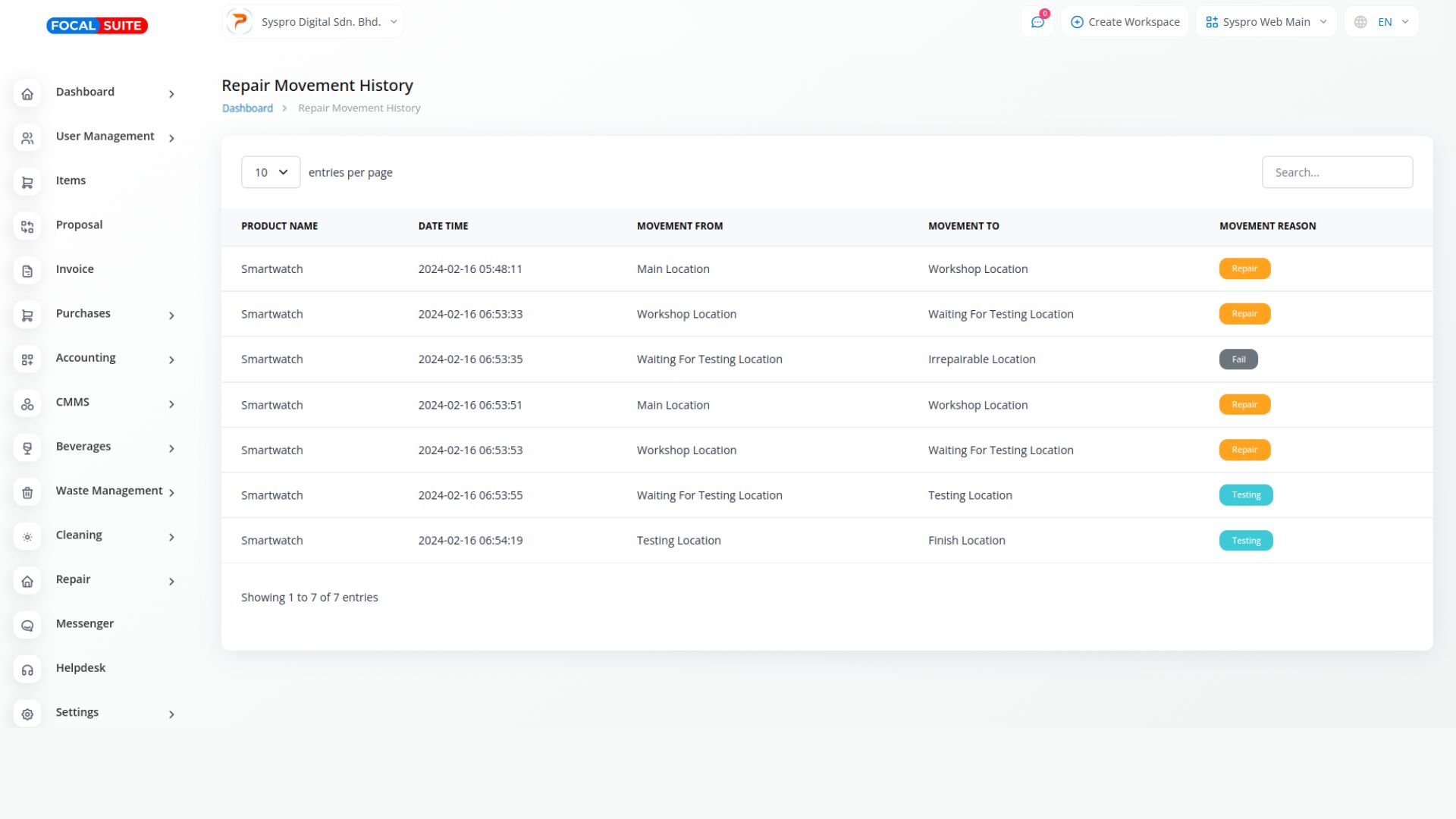The image size is (1456, 819).
Task: Click the Waste Management trash icon
Action: point(27,493)
